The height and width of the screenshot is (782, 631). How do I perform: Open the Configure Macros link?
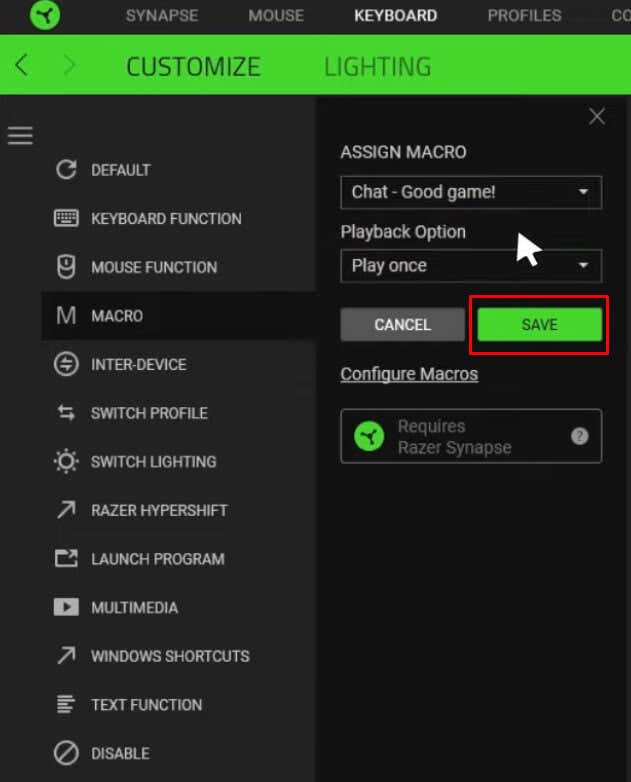click(409, 374)
